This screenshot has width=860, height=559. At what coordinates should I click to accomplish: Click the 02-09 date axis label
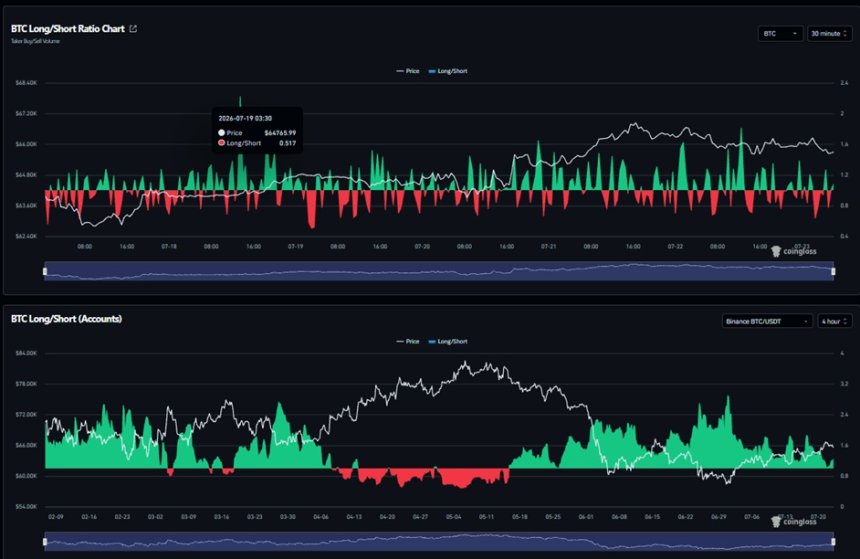[x=55, y=517]
